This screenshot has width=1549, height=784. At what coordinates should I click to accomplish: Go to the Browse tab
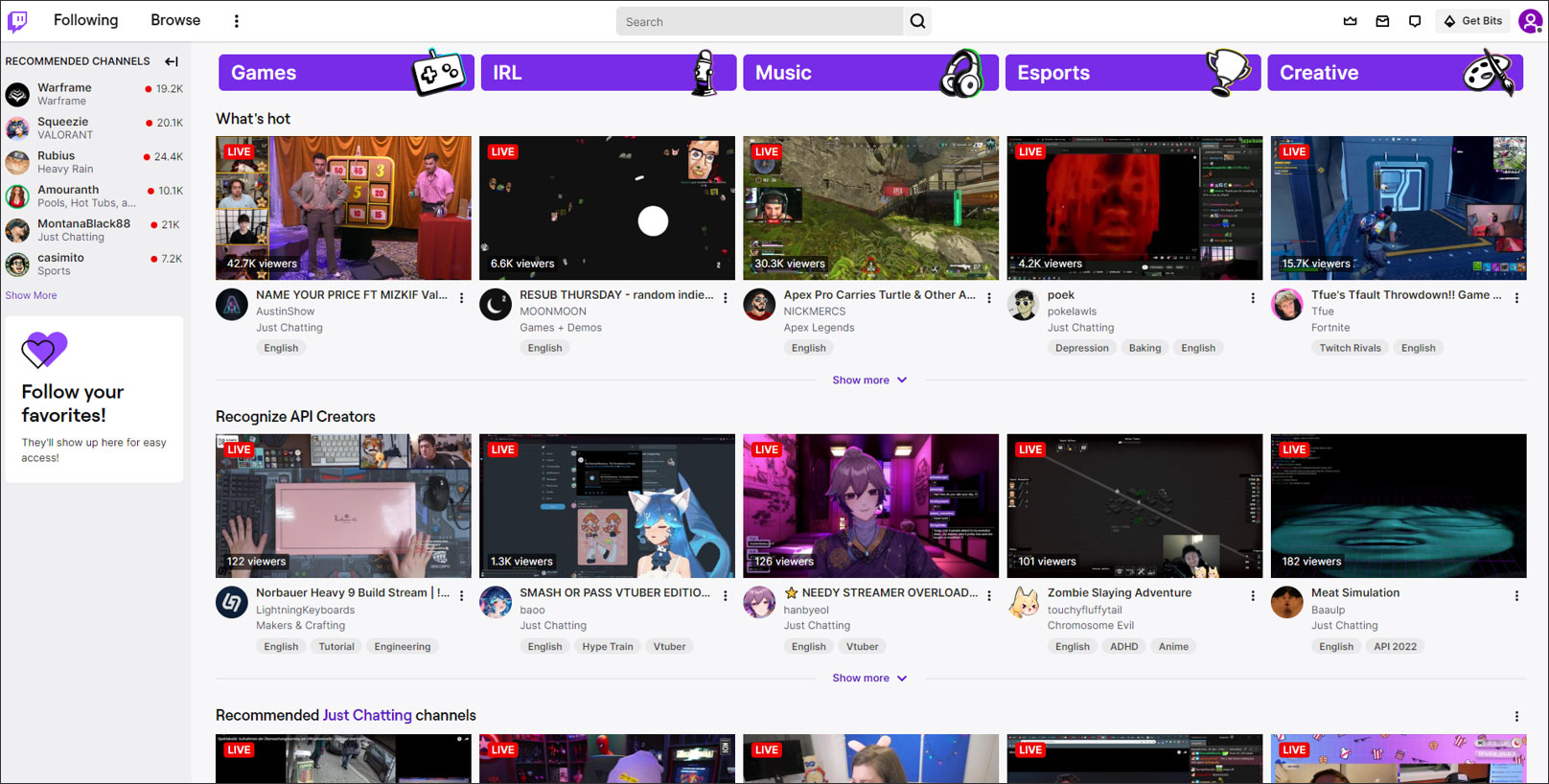(x=175, y=20)
